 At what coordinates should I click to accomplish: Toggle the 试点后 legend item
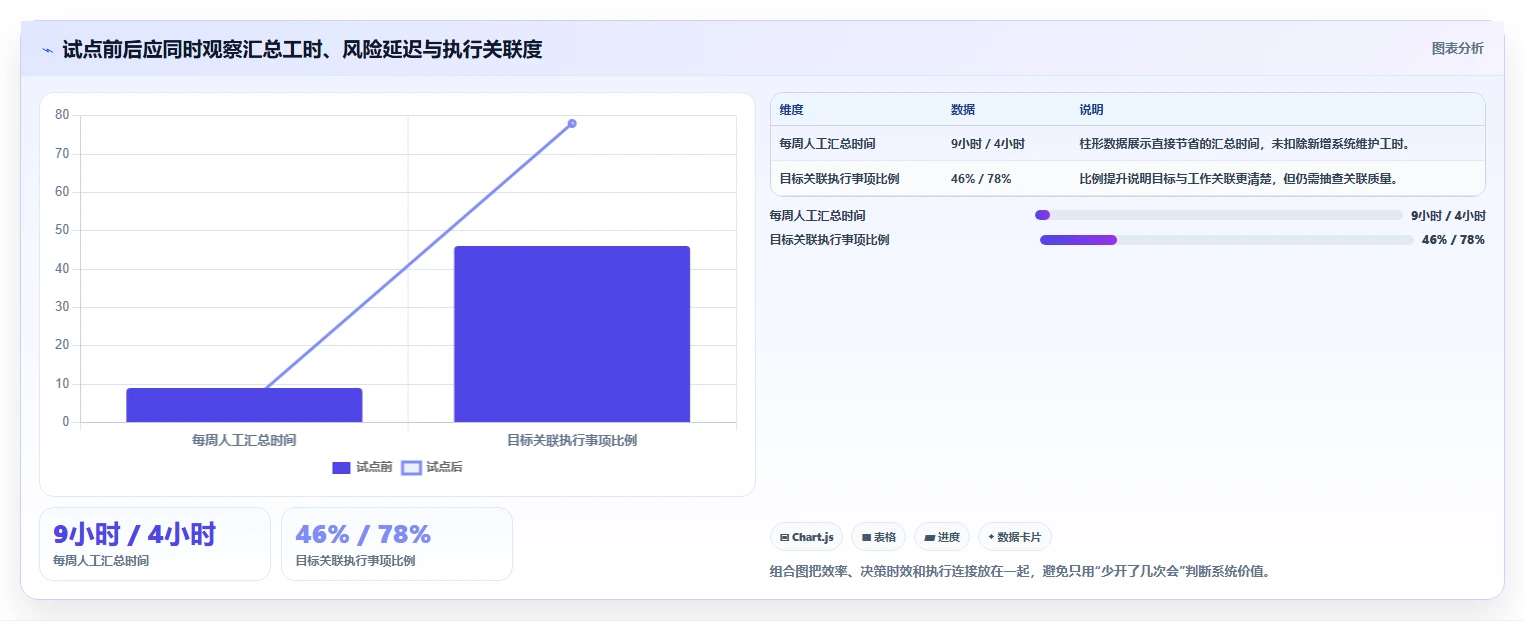(x=432, y=467)
